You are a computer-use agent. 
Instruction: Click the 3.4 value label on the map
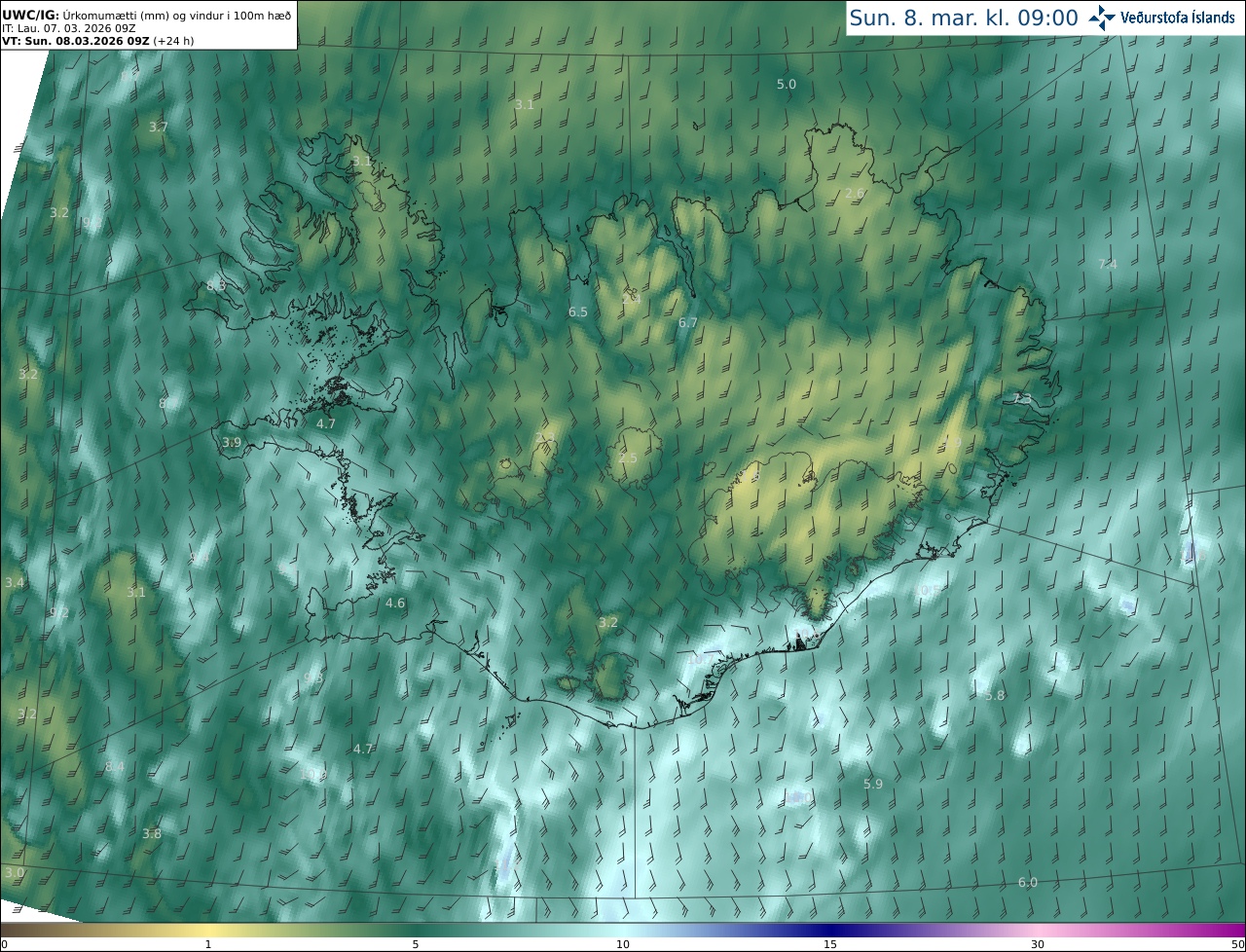click(15, 583)
